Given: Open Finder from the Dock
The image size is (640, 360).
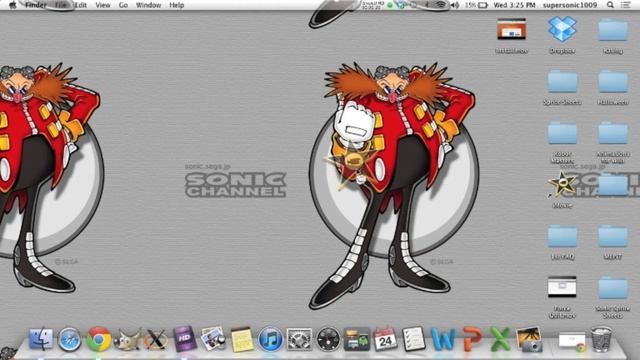Looking at the screenshot, I should point(40,339).
